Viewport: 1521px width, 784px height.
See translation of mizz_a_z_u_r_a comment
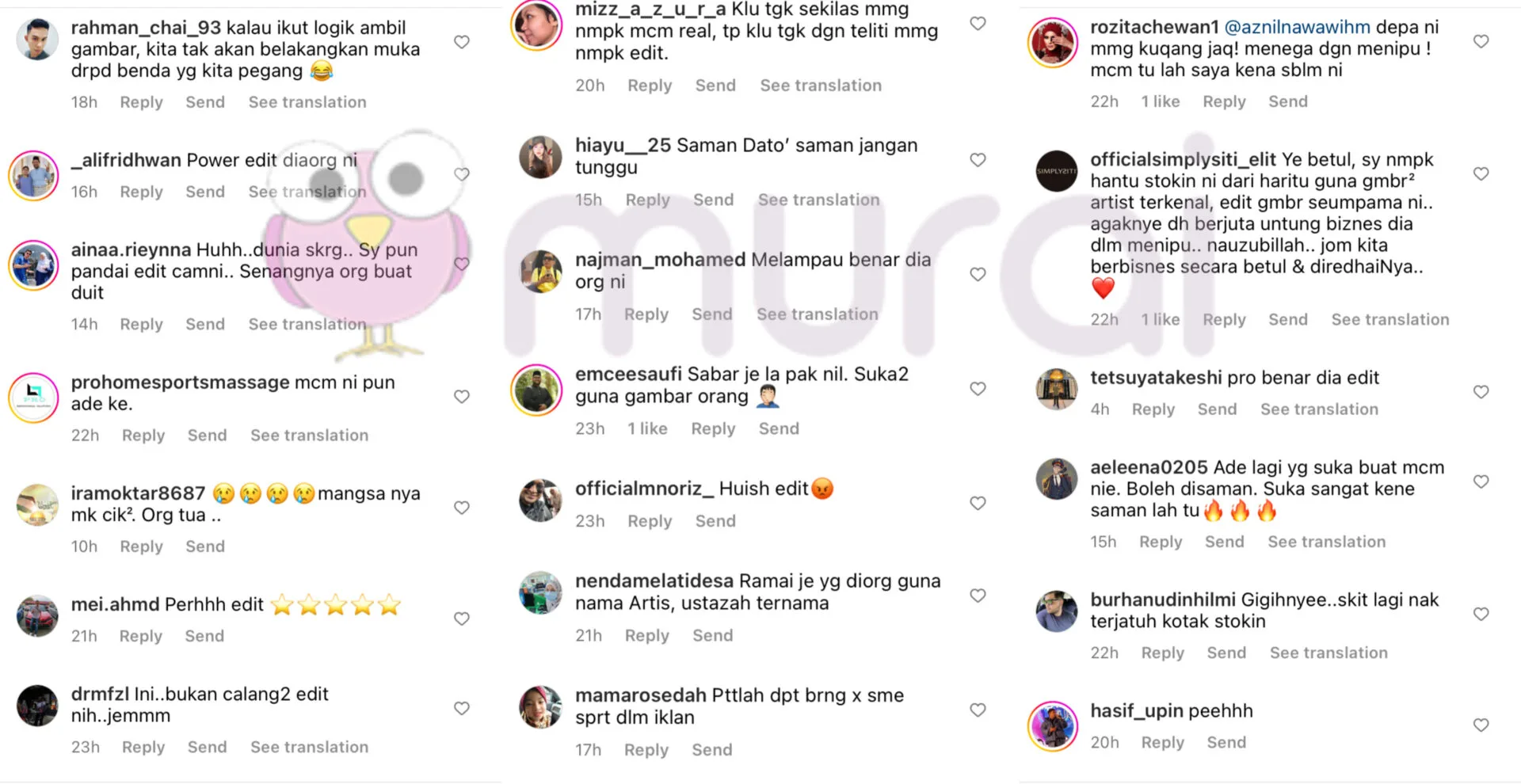(x=821, y=86)
